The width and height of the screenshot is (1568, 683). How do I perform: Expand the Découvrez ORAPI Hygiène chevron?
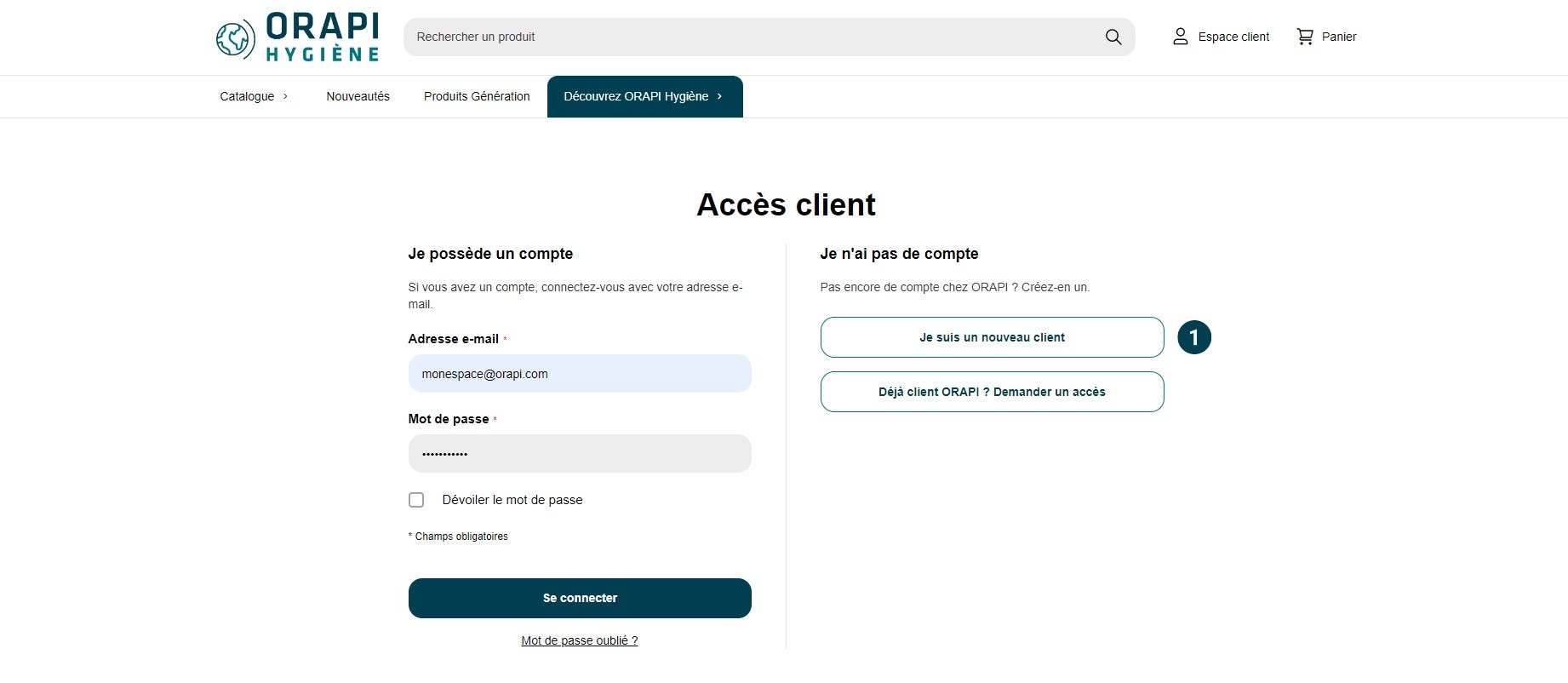(x=719, y=96)
